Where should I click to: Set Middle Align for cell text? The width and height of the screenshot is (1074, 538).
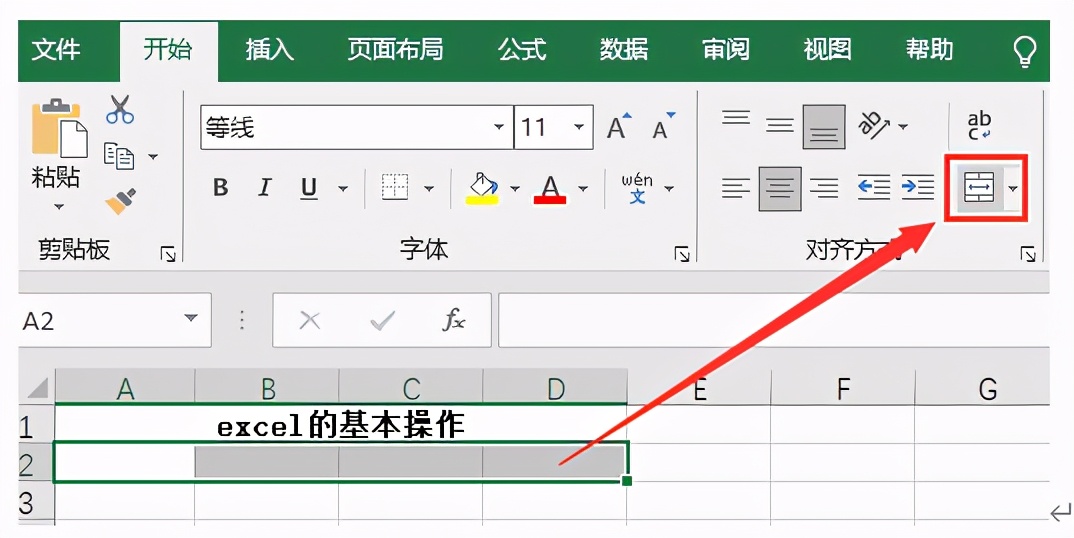point(779,126)
